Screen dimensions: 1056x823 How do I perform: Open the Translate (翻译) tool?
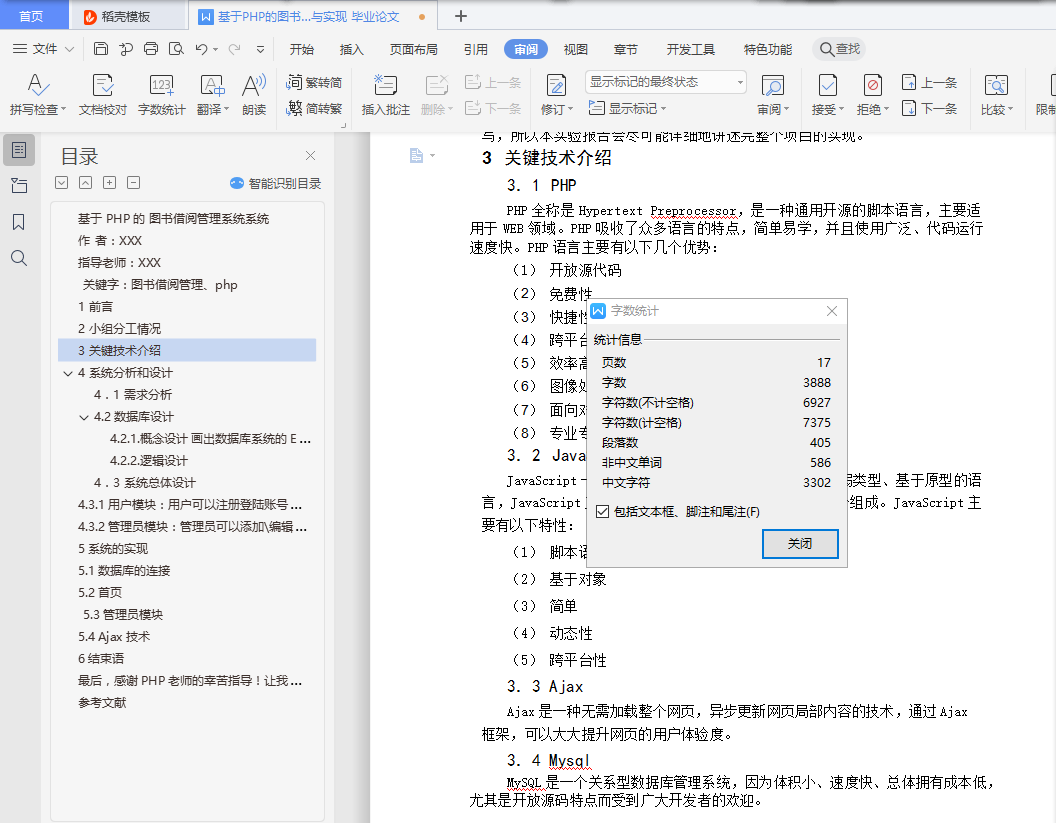click(x=213, y=94)
